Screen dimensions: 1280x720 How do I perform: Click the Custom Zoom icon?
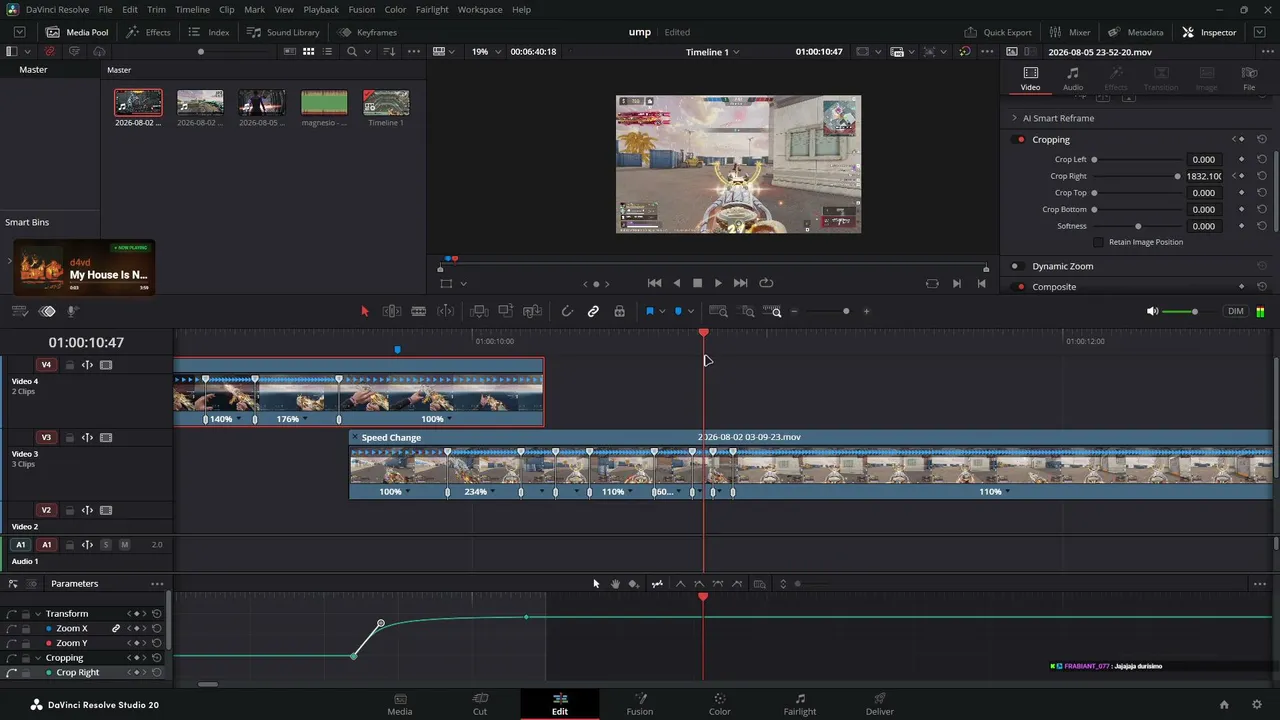773,311
